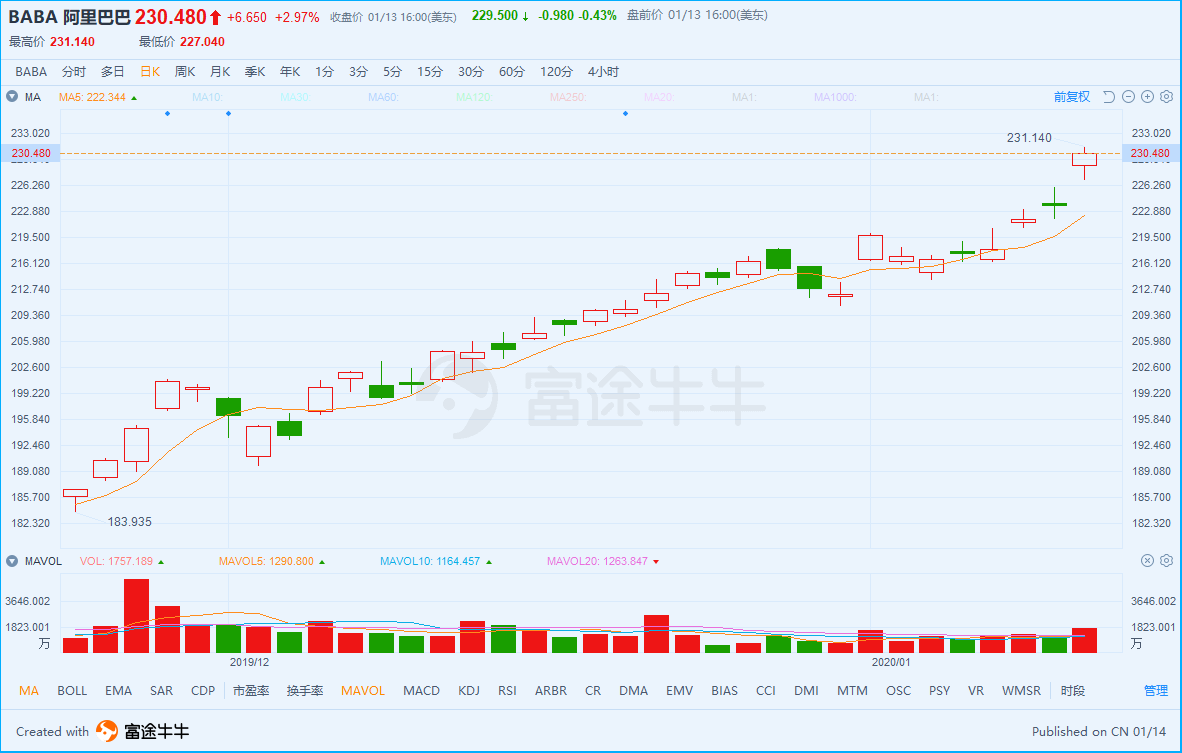Enable the 市盈率 P/E indicator

click(251, 690)
